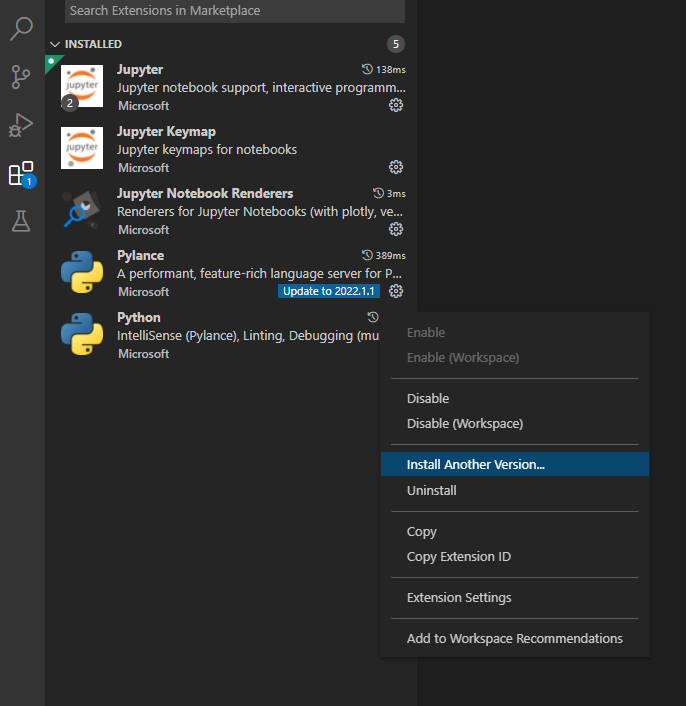Click the INSTALLED section header label

(x=93, y=44)
